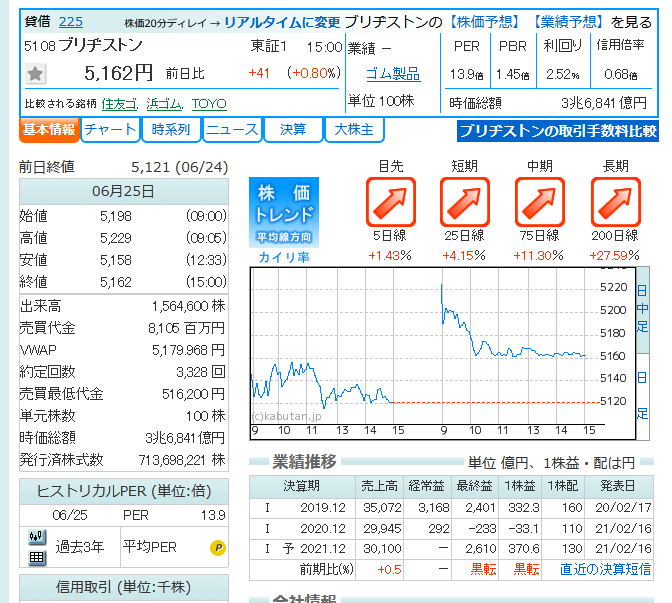Image resolution: width=672 pixels, height=603 pixels.
Task: Open the compared stock 住友ゴ link
Action: click(x=120, y=104)
